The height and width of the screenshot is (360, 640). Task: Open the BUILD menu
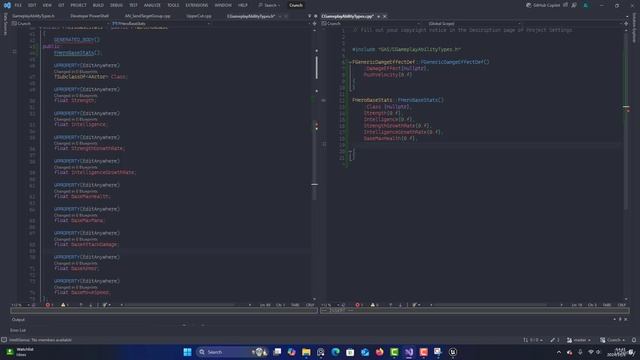tap(98, 5)
